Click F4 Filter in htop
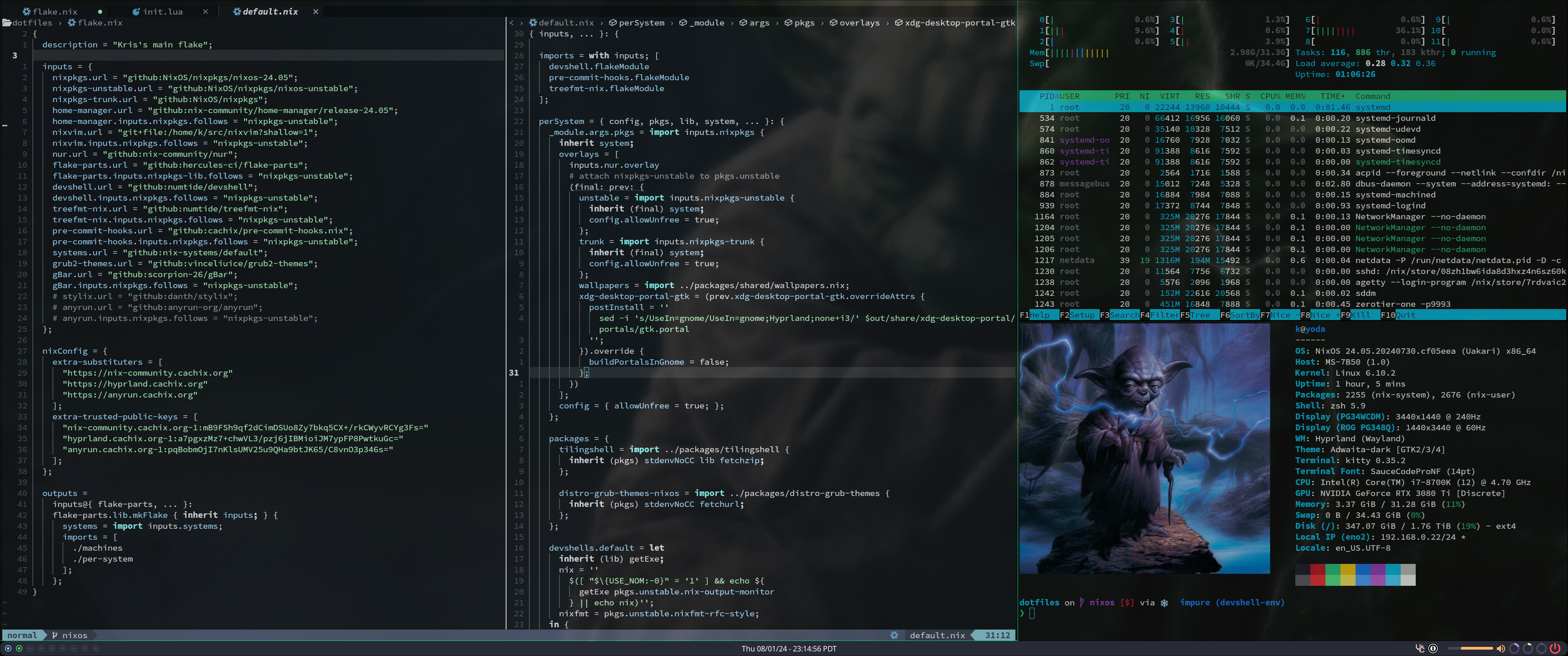1568x656 pixels. [x=1159, y=315]
